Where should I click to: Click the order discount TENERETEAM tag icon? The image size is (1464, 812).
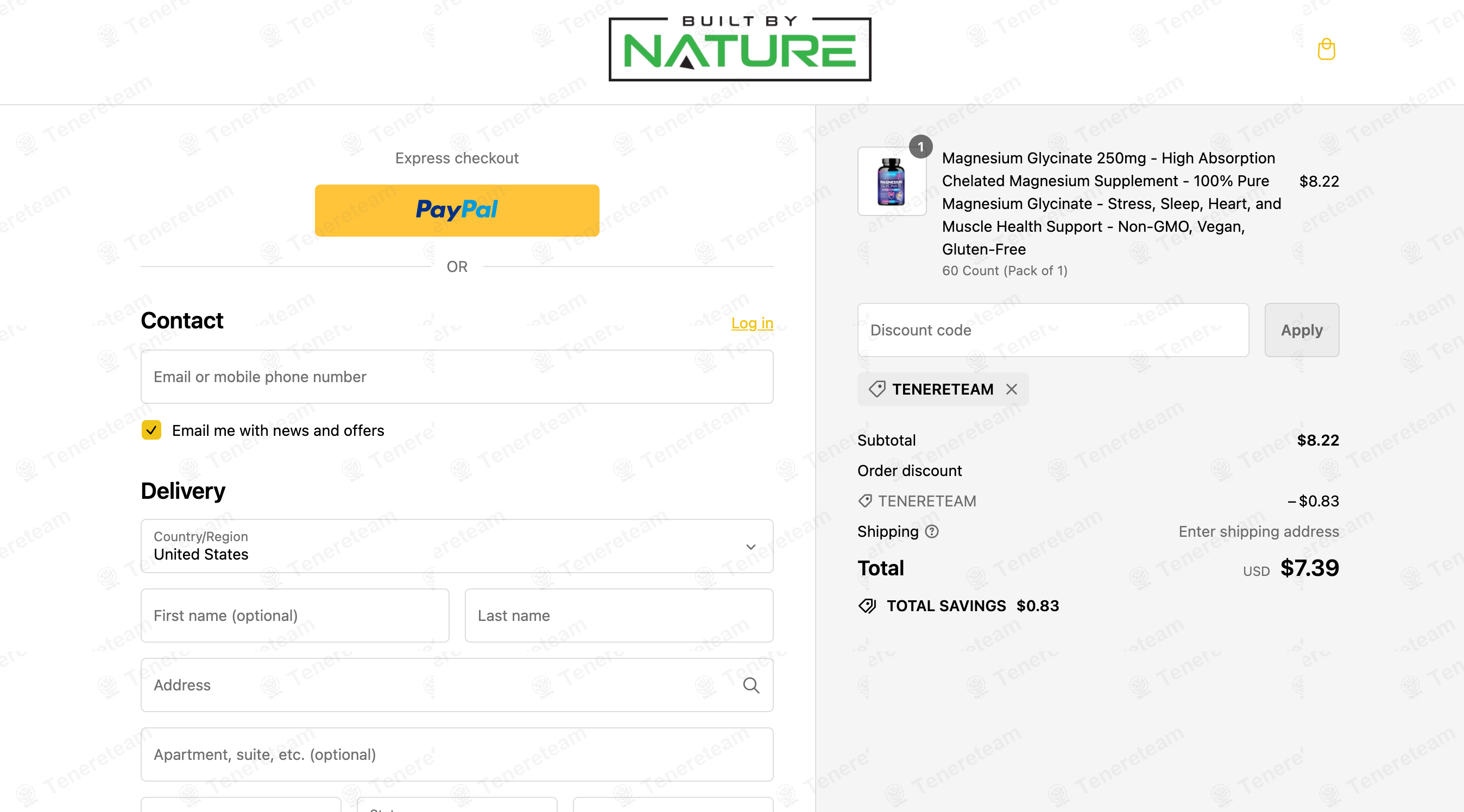(x=865, y=500)
